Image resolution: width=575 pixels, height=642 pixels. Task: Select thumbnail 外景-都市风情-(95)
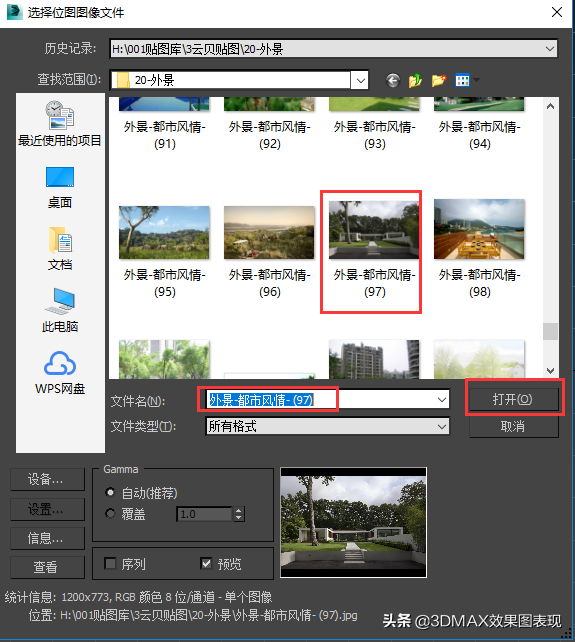164,232
